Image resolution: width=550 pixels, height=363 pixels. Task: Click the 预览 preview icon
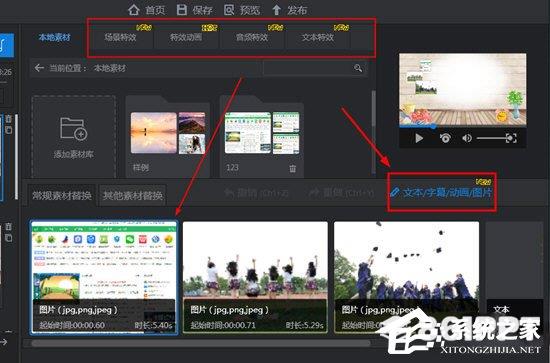tap(229, 10)
